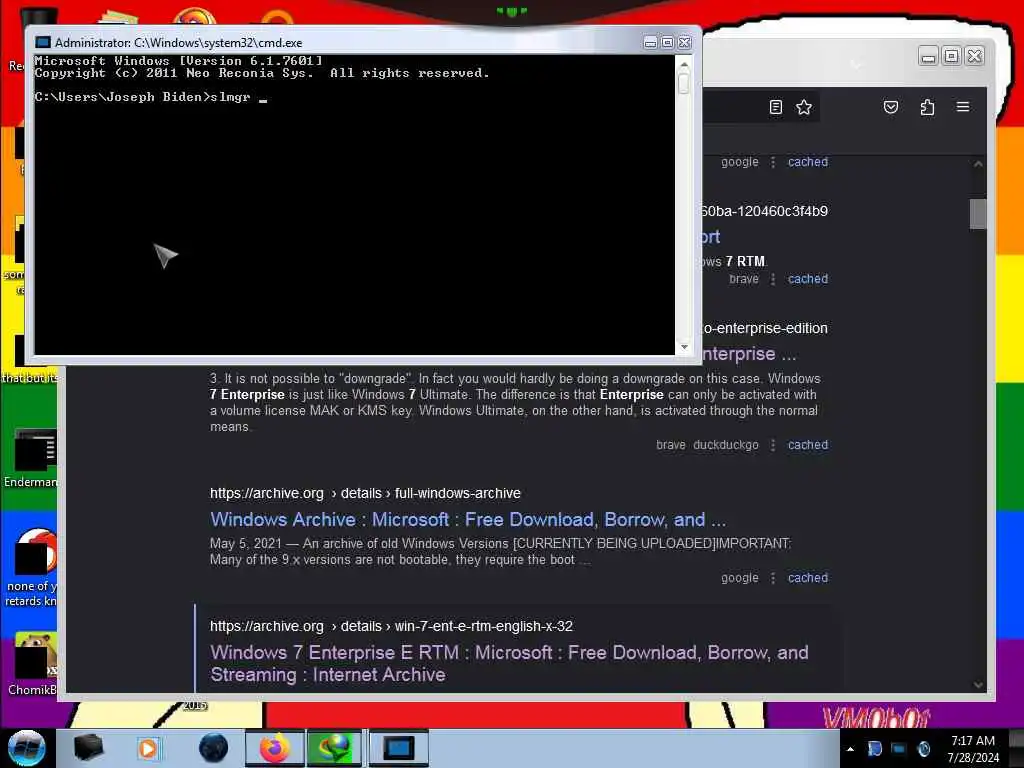
Task: Open the taskbar clock showing 7:17 AM
Action: 973,749
